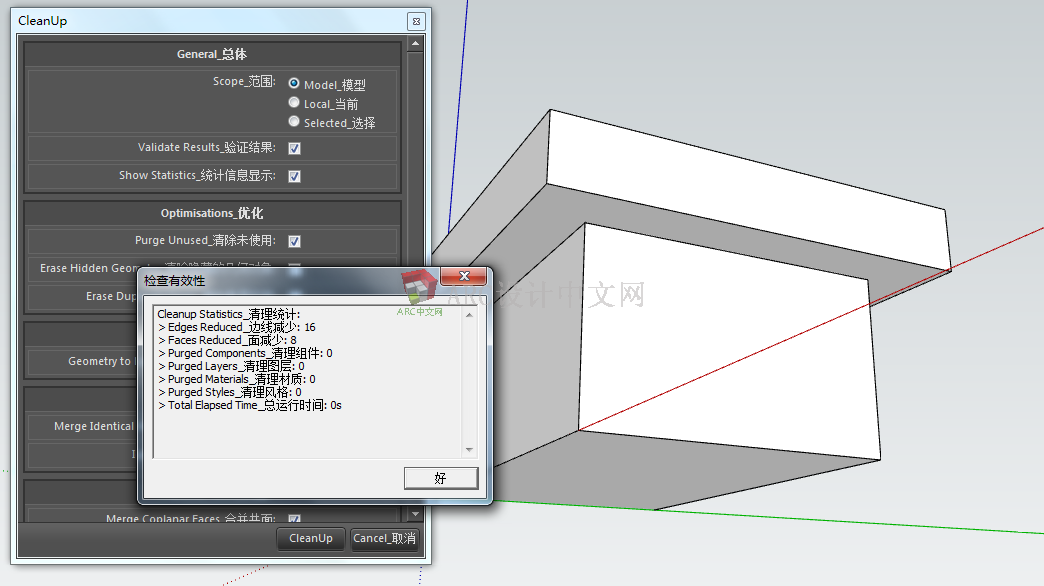This screenshot has height=586, width=1044.
Task: Select the Model_模型 scope radio button
Action: 294,83
